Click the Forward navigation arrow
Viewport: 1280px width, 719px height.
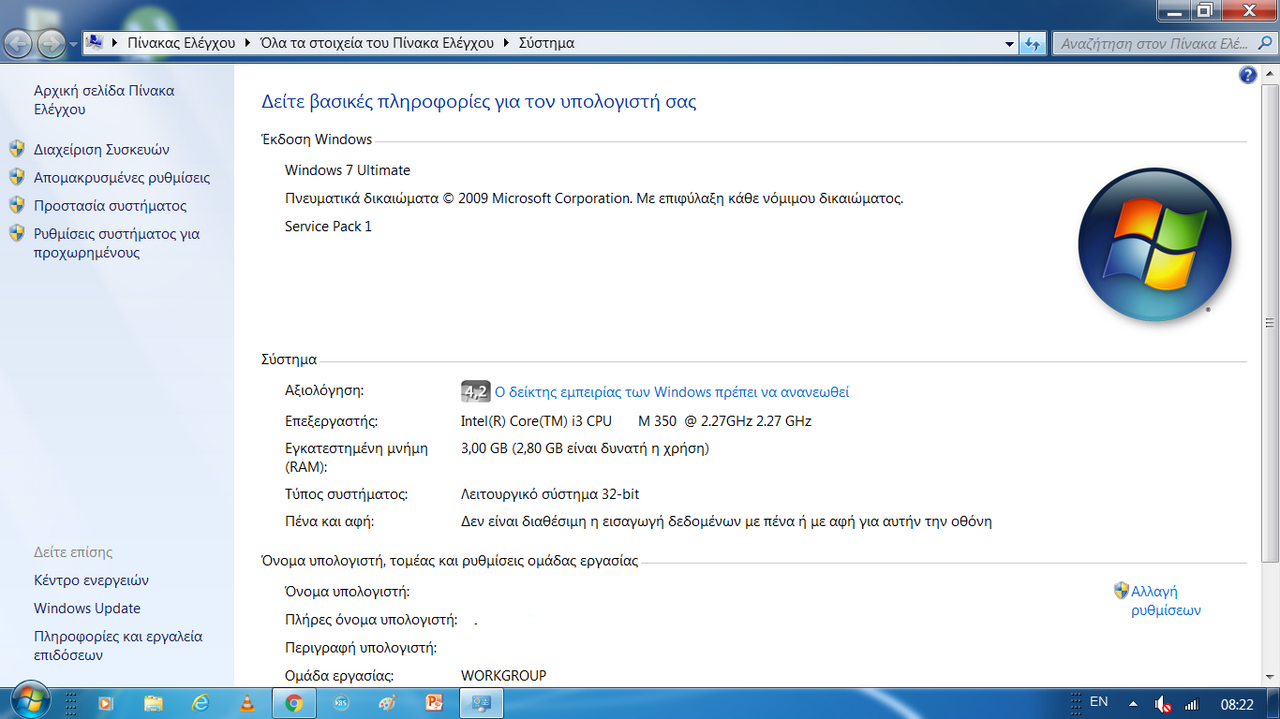click(51, 43)
